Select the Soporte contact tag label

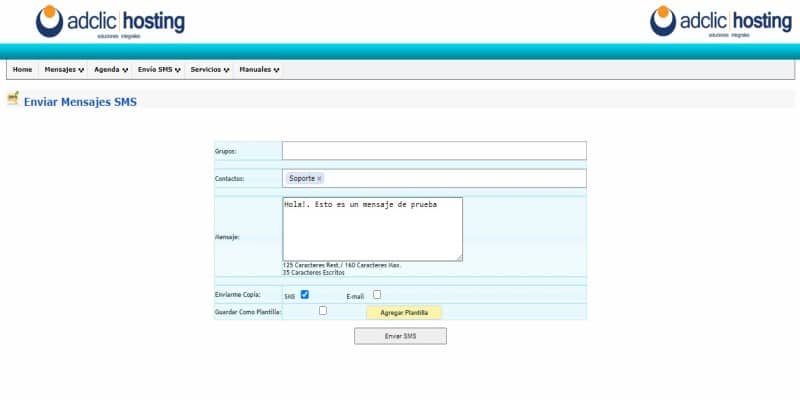[301, 179]
